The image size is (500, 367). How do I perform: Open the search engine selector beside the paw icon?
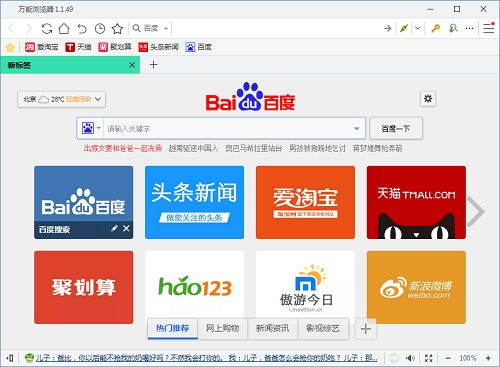99,128
